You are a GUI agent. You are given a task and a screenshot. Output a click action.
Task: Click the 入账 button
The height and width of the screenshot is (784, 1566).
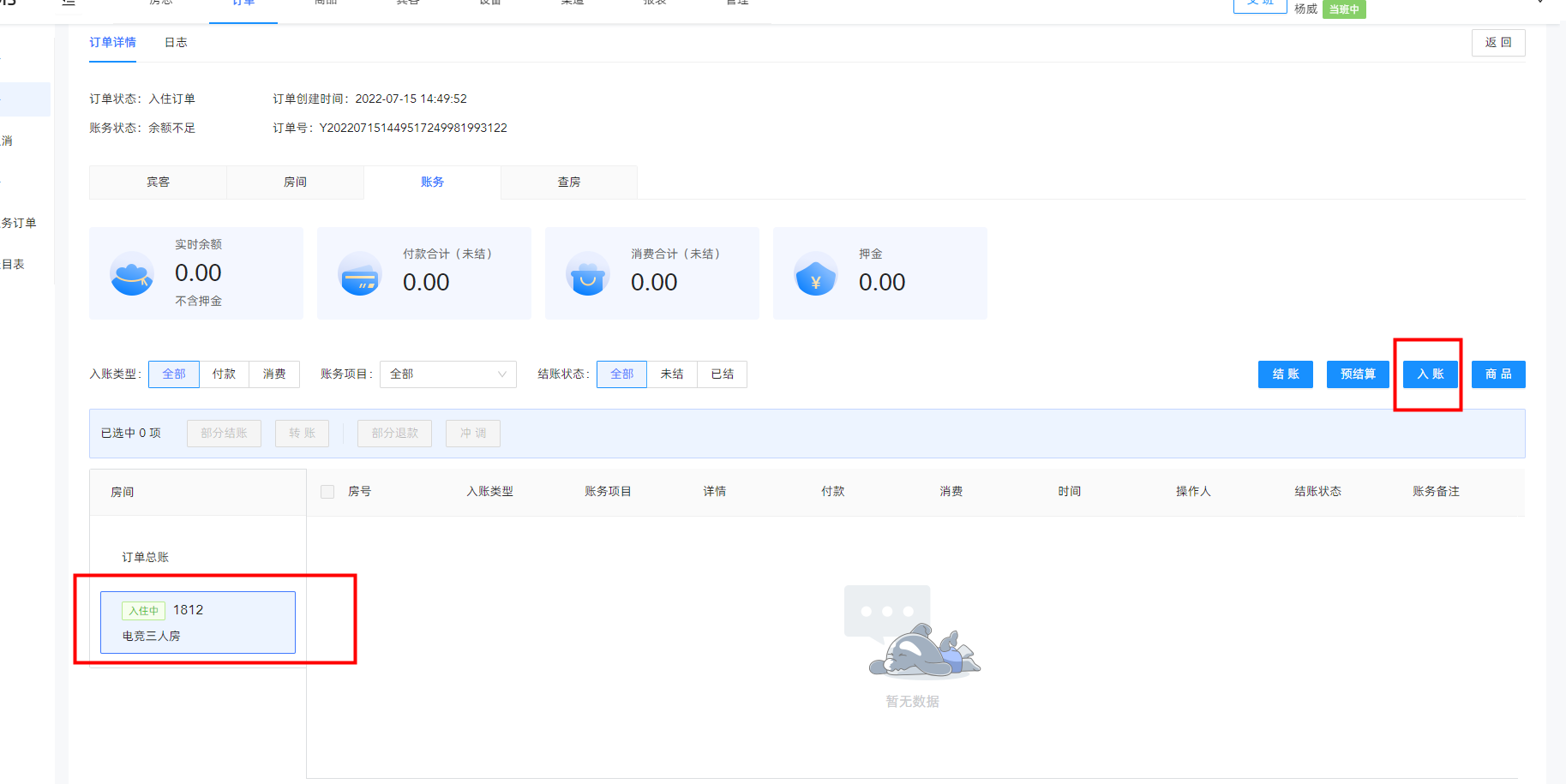[1431, 374]
